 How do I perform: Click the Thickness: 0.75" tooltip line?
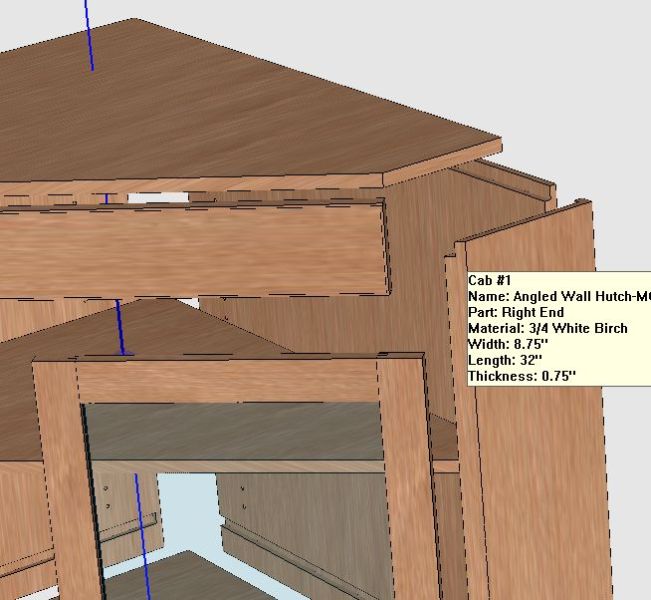click(521, 376)
